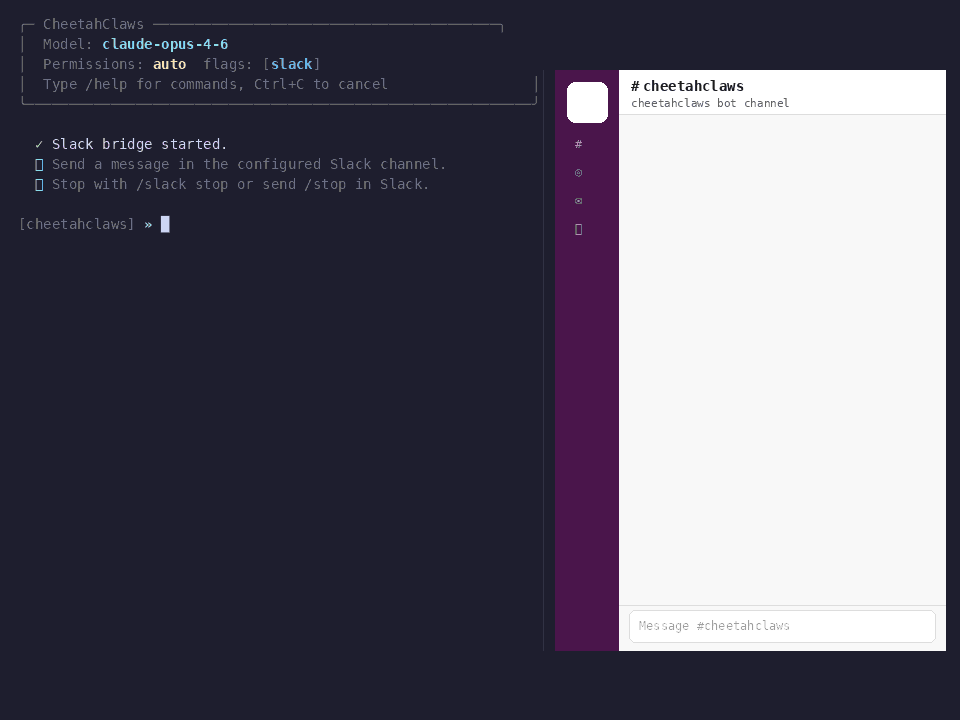The width and height of the screenshot is (960, 720).
Task: Select 'cheetahclaws bot channel' description text
Action: [x=710, y=103]
